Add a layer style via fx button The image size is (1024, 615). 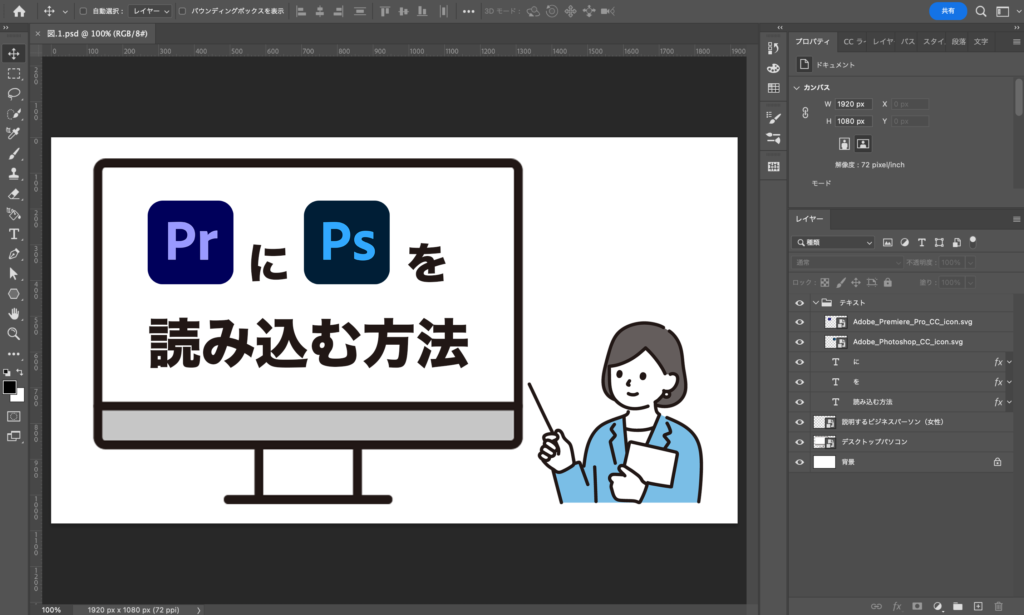[897, 606]
